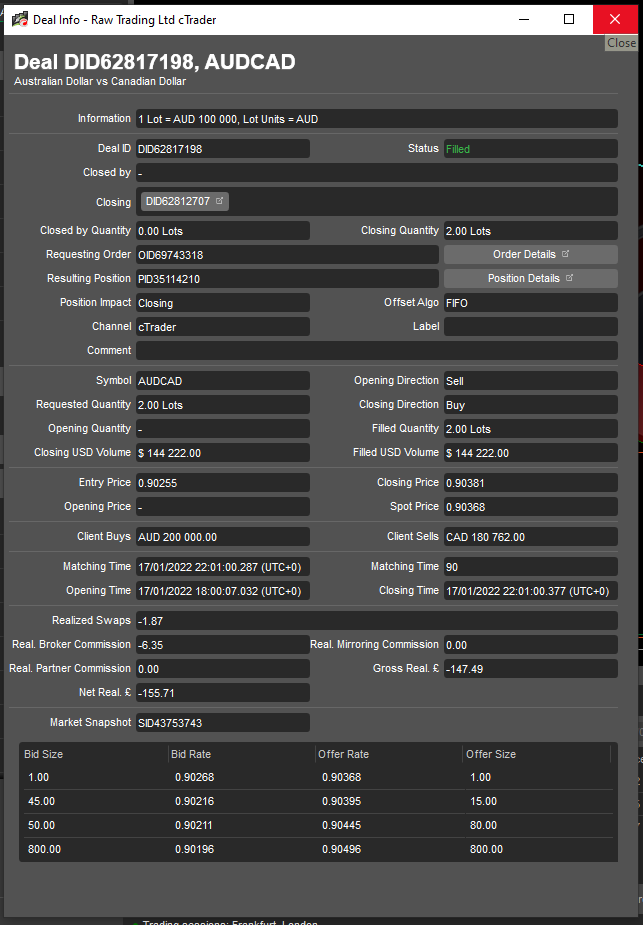
Task: Select the Requested Quantity 2.00 Lots value
Action: tap(222, 405)
